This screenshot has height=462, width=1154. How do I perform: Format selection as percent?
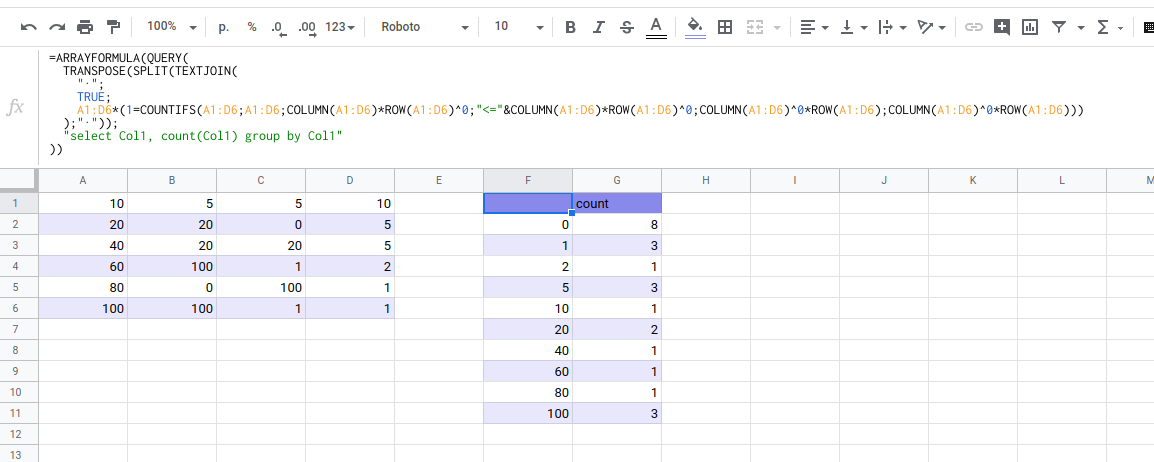tap(252, 27)
